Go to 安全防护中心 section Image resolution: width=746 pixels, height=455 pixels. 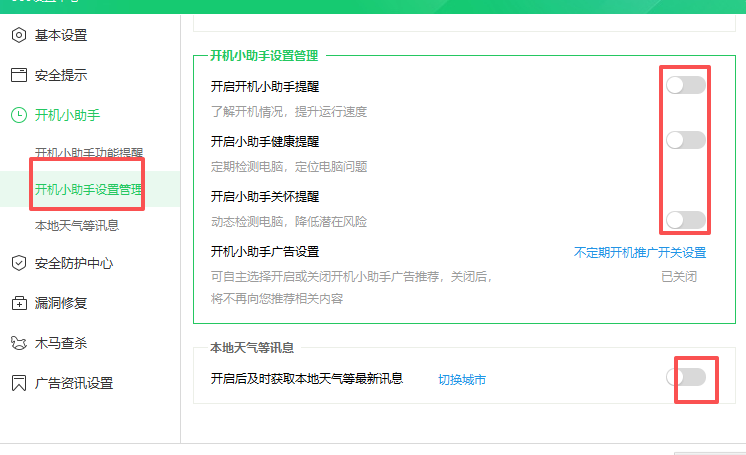[x=74, y=263]
